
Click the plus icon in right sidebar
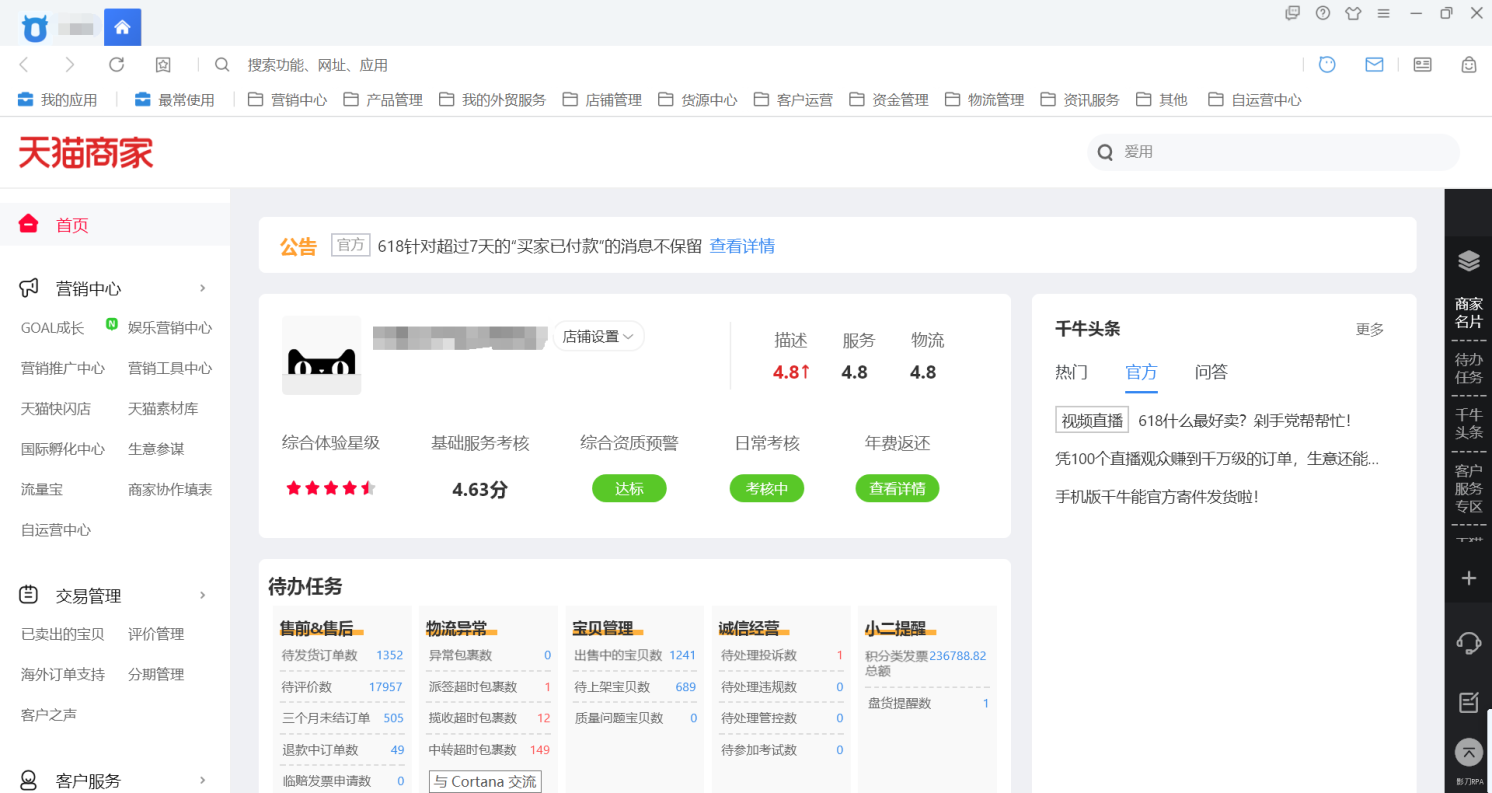coord(1468,578)
